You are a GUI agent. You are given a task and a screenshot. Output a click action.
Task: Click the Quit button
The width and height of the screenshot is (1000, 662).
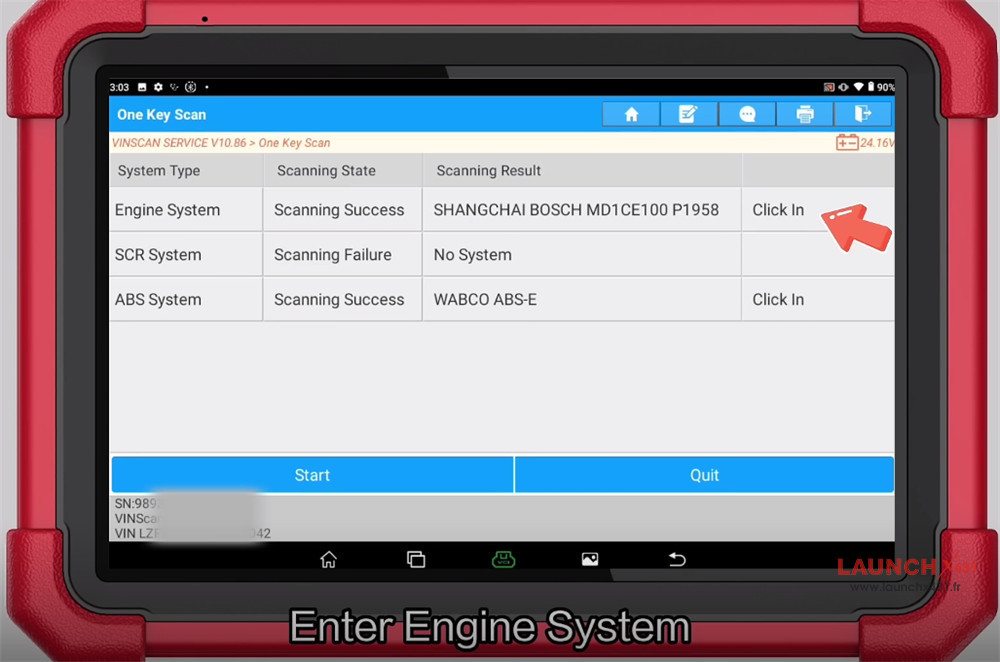click(x=704, y=475)
